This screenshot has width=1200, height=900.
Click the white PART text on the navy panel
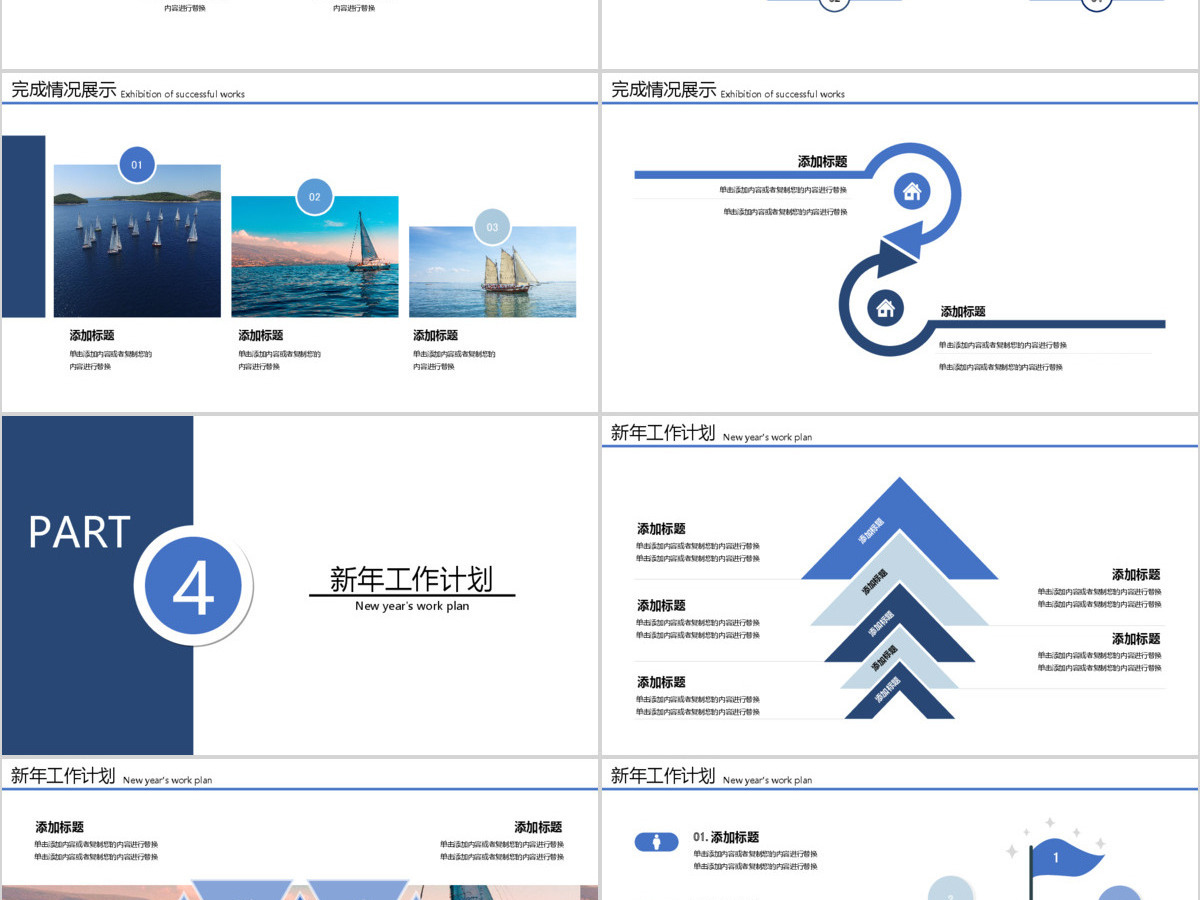pos(80,532)
